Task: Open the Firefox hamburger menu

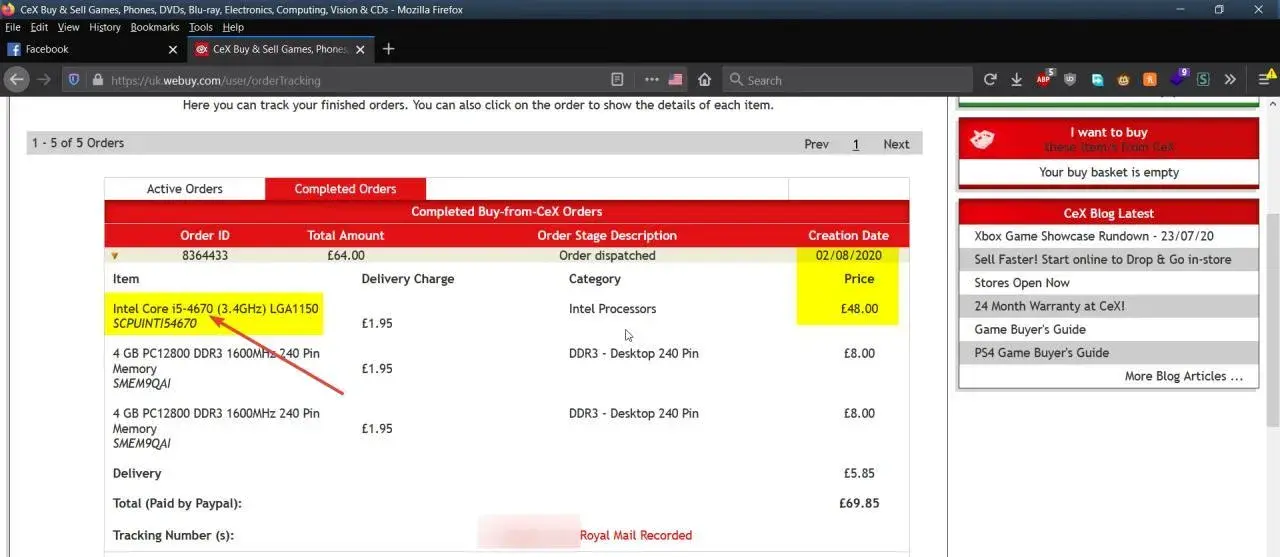Action: (x=1265, y=80)
